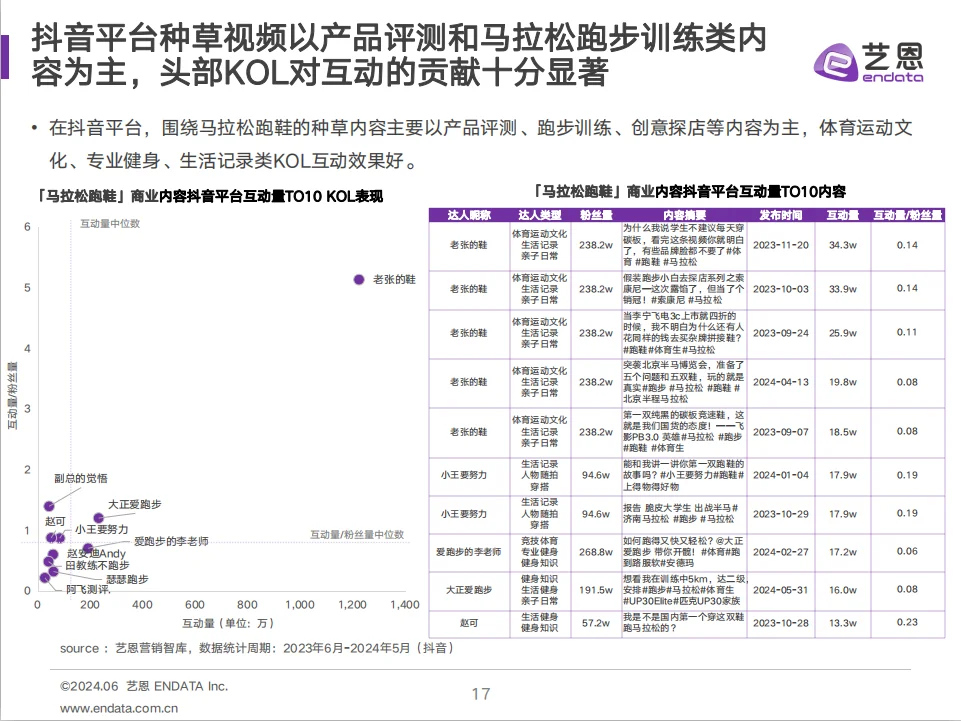Select the 粉丝量 column header
The width and height of the screenshot is (961, 721).
(x=596, y=215)
